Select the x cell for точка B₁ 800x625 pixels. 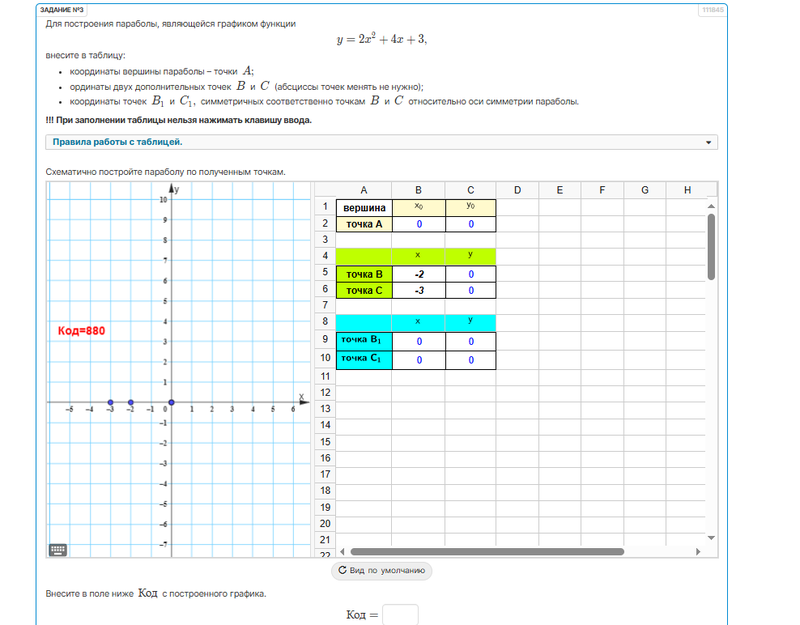pyautogui.click(x=418, y=341)
